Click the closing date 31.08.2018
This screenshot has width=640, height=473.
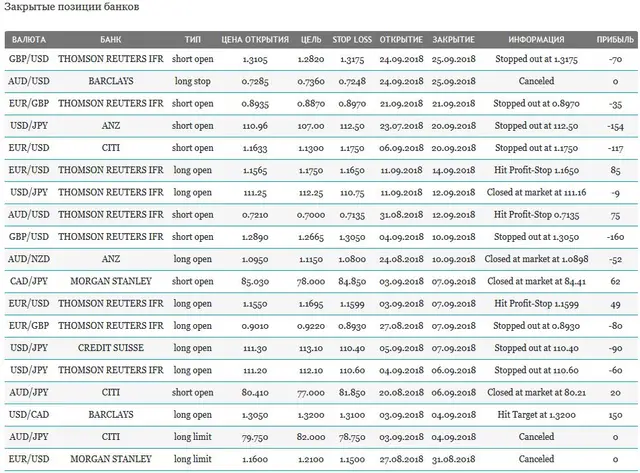[x=453, y=460]
